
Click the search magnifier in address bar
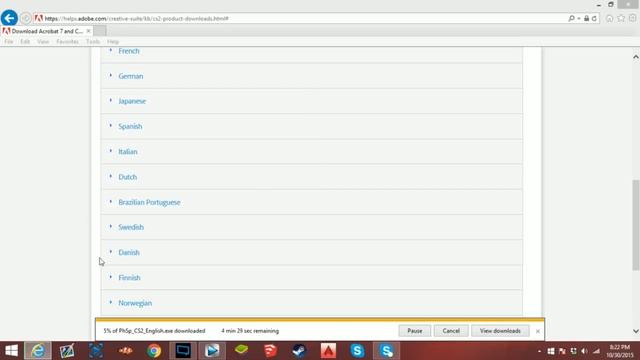[x=571, y=18]
